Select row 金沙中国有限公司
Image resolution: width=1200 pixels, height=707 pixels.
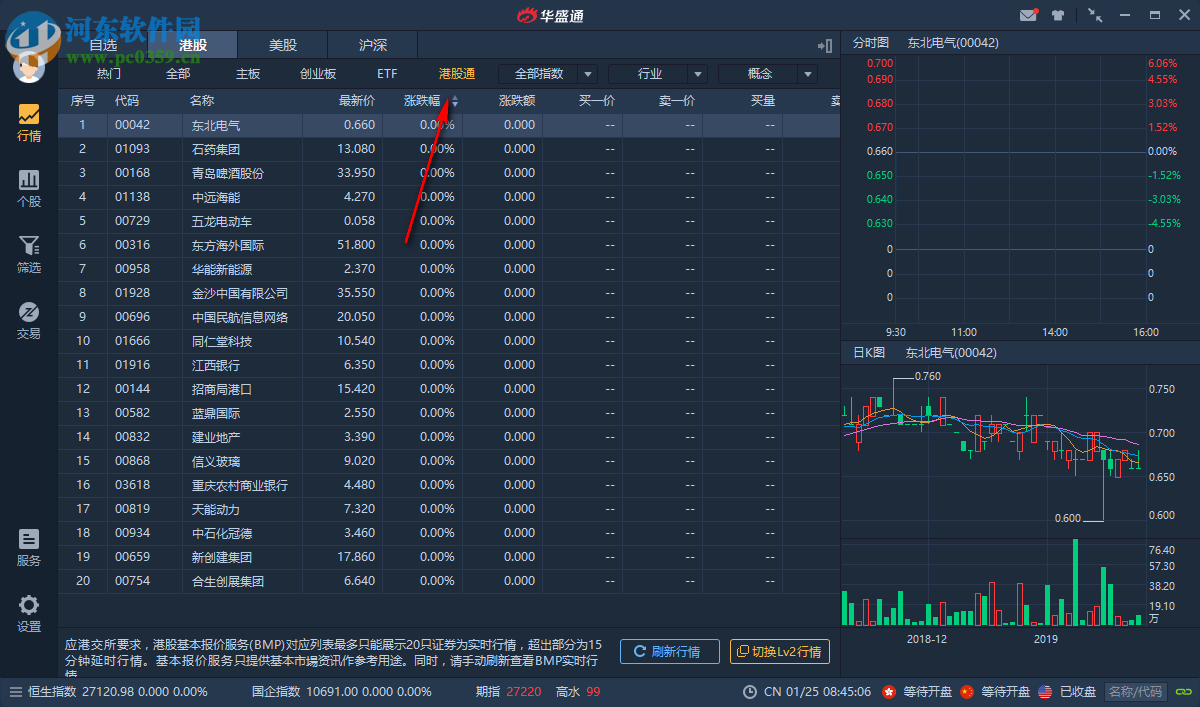(449, 293)
